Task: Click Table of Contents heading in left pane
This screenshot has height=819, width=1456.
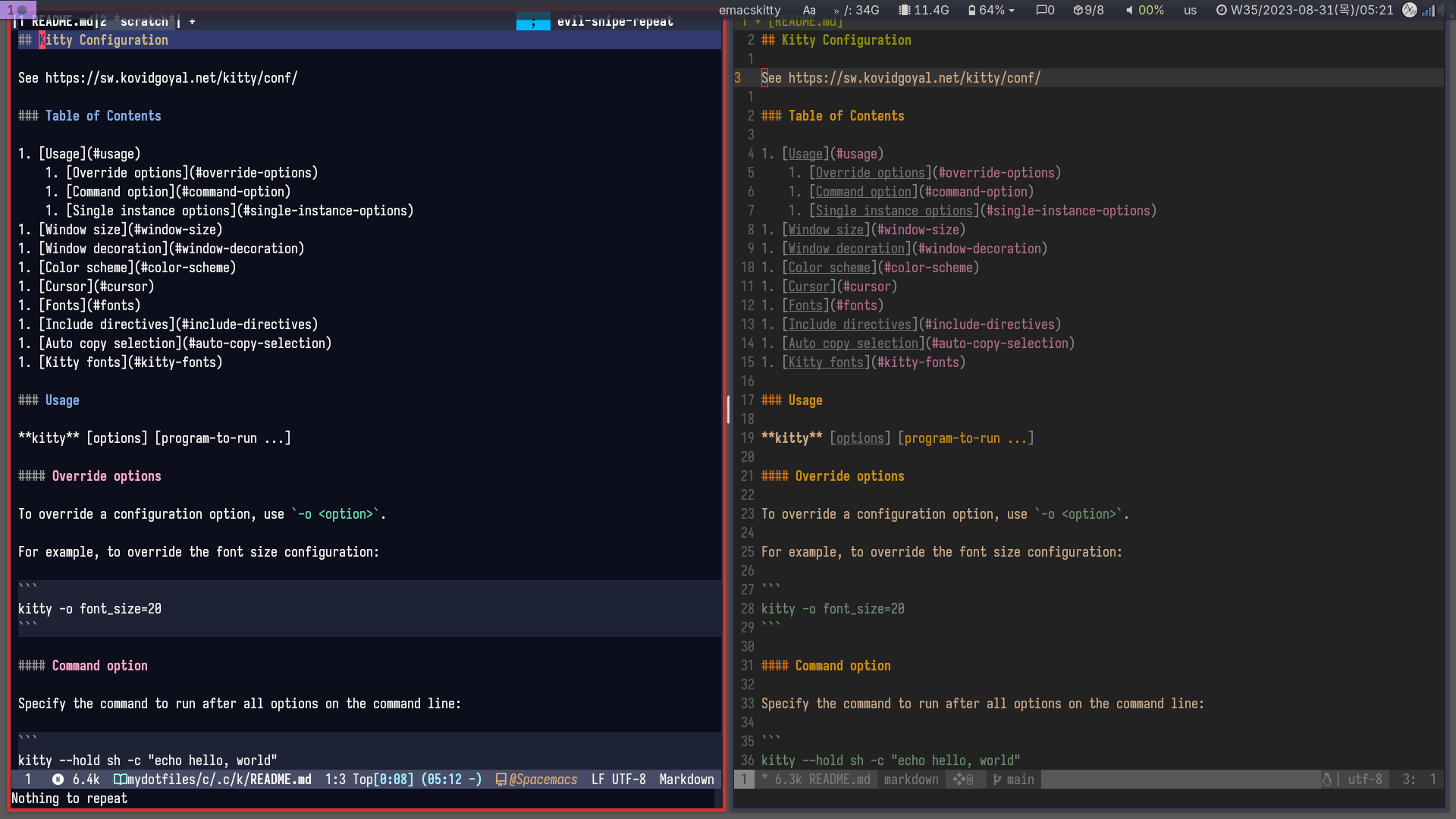Action: tap(103, 116)
